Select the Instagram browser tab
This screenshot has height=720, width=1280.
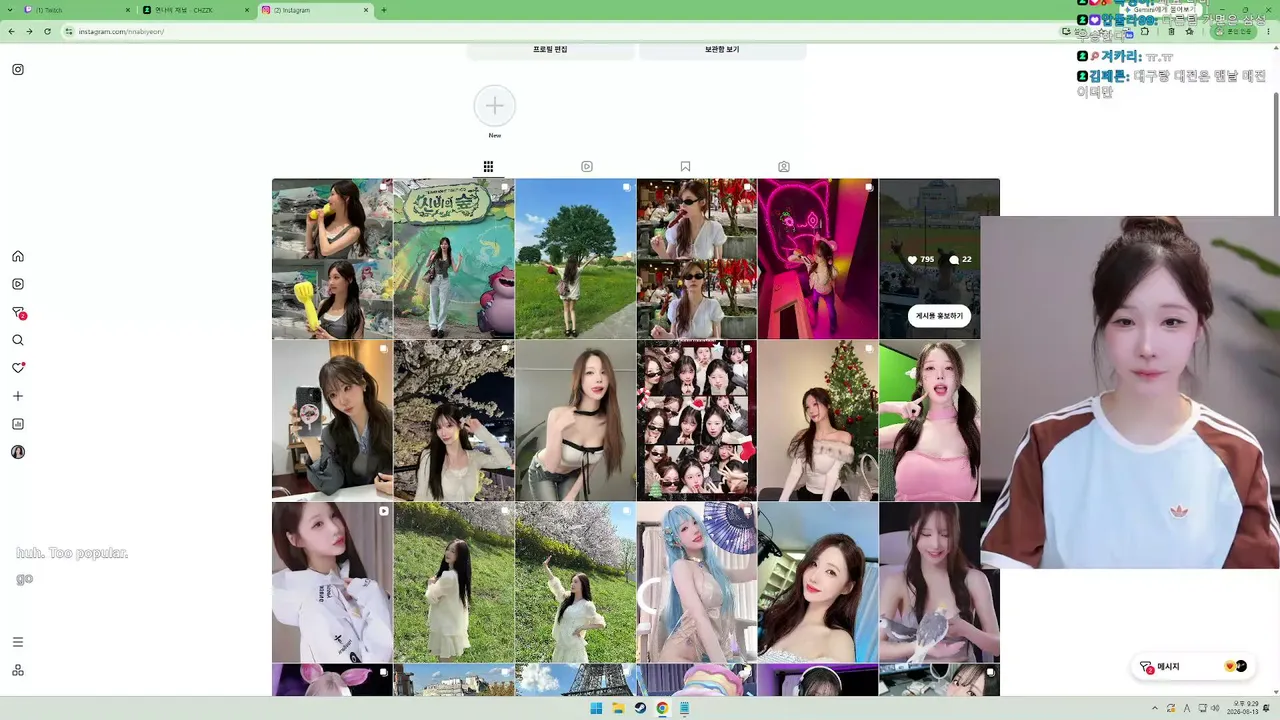coord(313,10)
